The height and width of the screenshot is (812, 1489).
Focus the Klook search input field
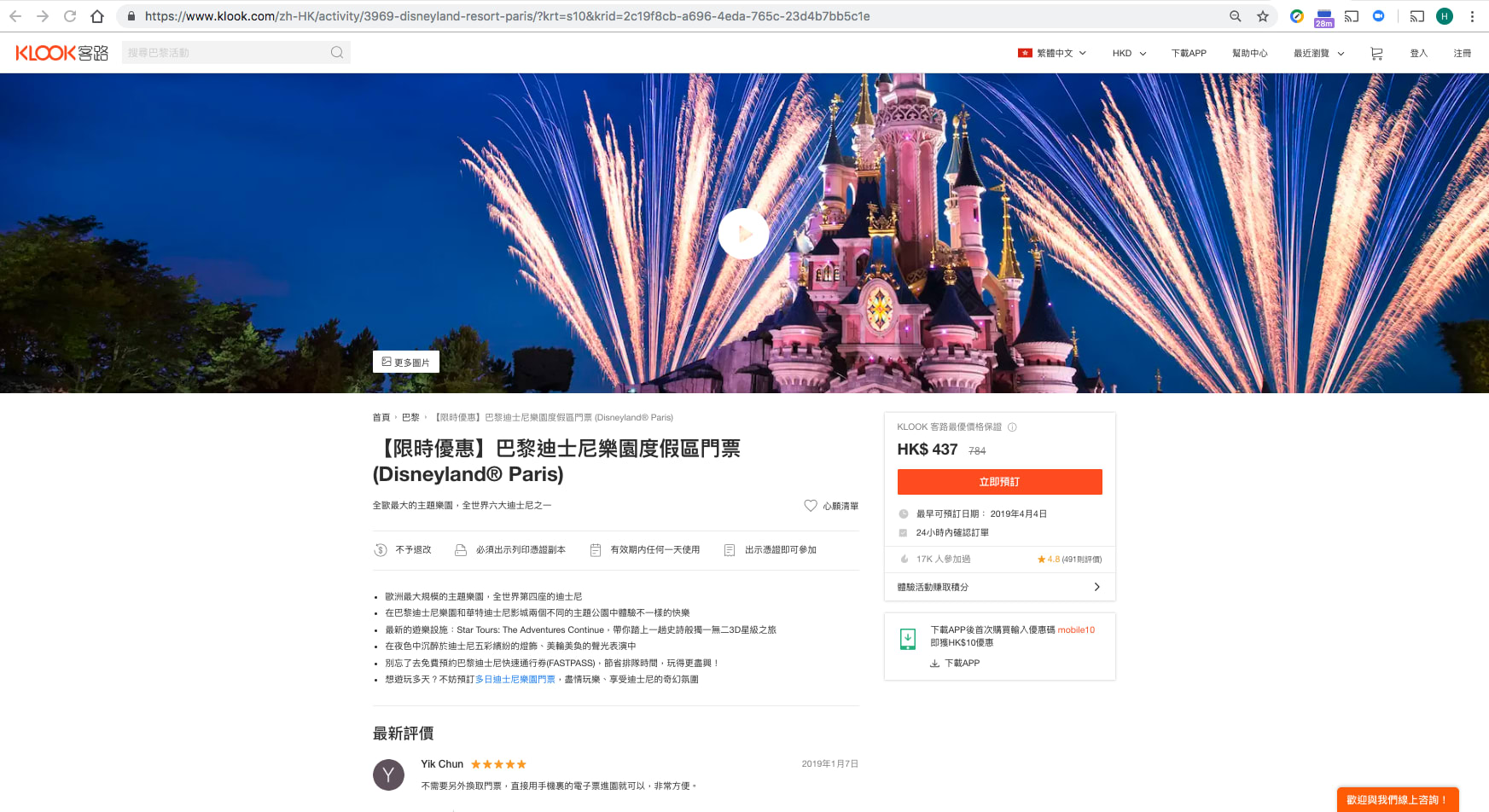point(226,52)
